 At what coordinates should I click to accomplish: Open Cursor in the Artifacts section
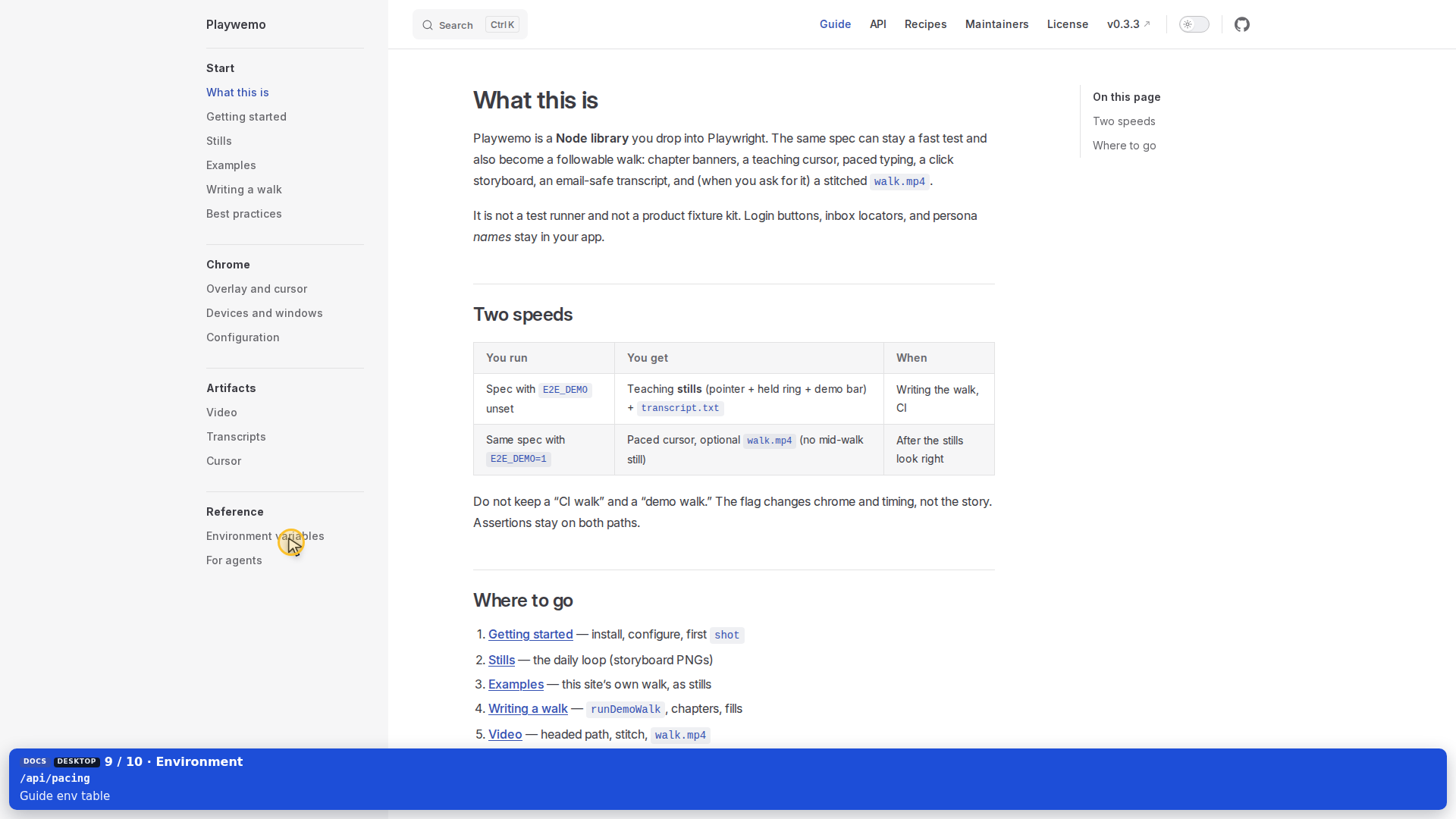coord(224,461)
